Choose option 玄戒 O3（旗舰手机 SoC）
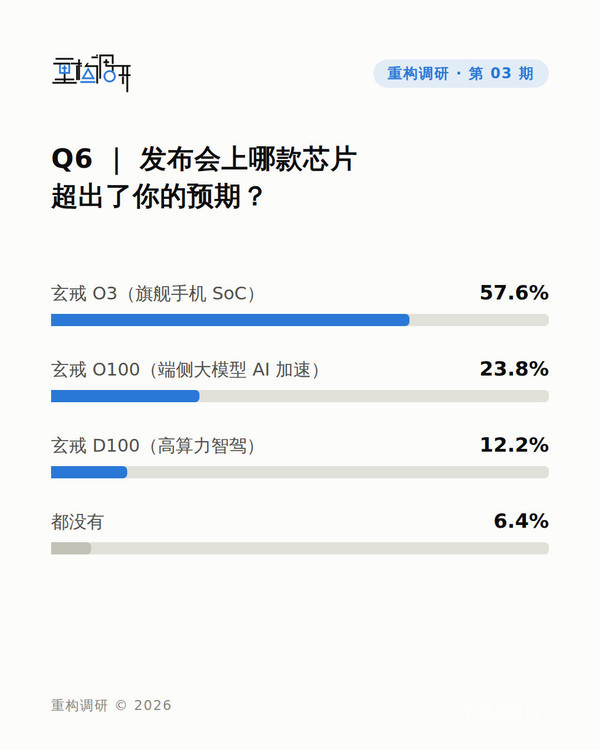 tap(154, 294)
